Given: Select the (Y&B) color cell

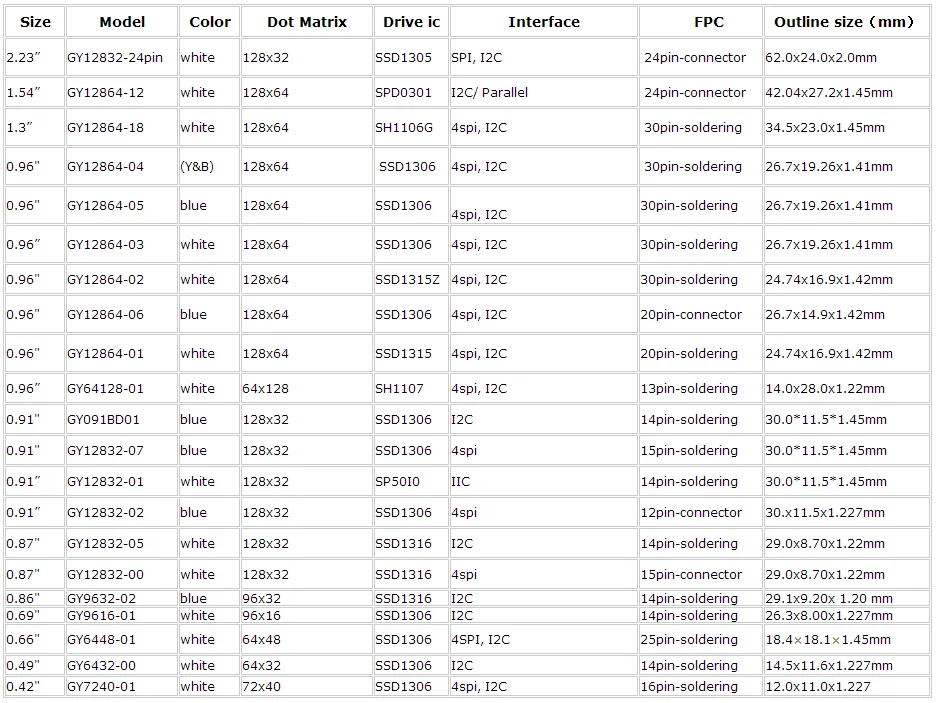Looking at the screenshot, I should click(197, 167).
